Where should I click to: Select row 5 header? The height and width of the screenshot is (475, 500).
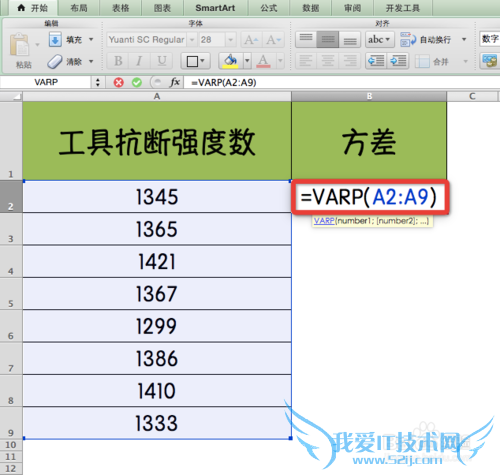pos(11,294)
